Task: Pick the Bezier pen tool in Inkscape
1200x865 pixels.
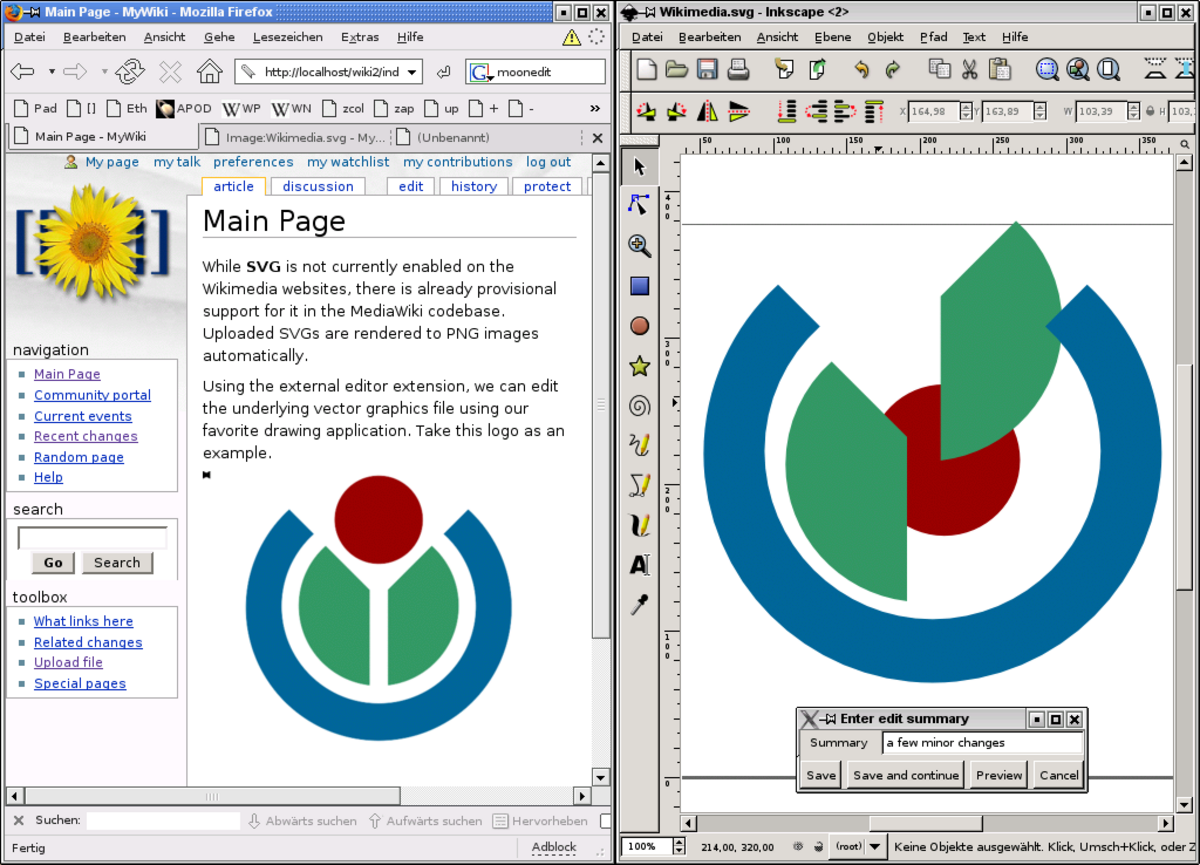Action: pos(640,485)
